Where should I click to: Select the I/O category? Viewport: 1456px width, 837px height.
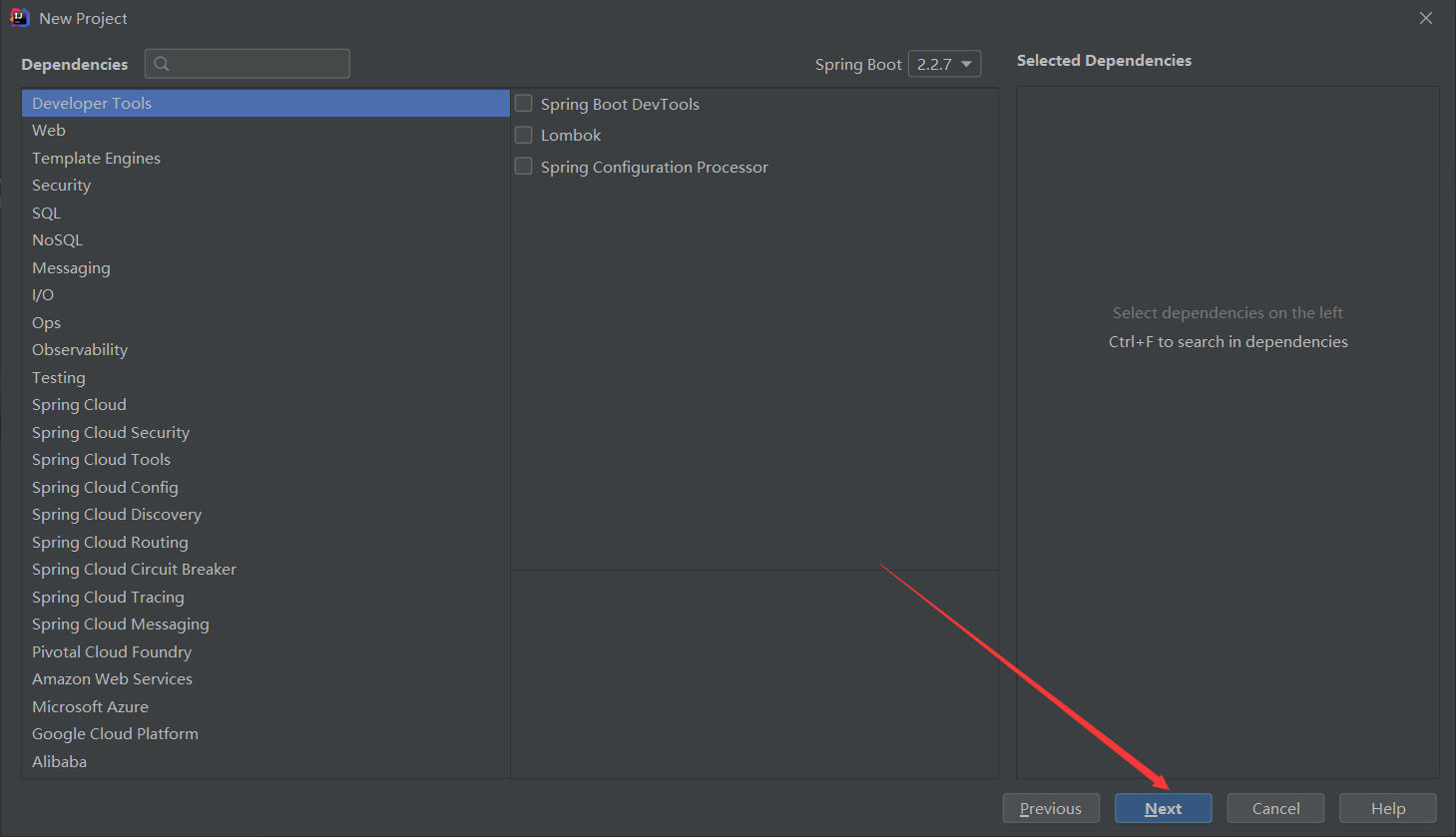265,295
